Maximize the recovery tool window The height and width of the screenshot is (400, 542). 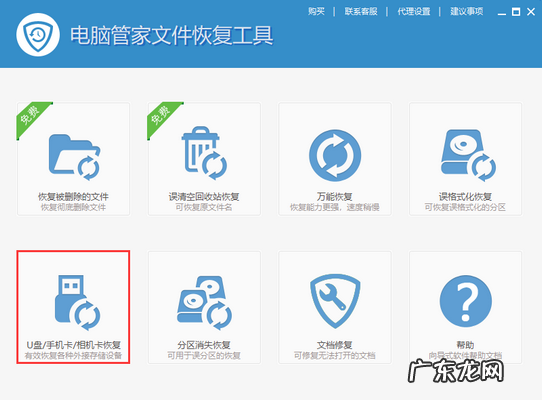(516, 12)
